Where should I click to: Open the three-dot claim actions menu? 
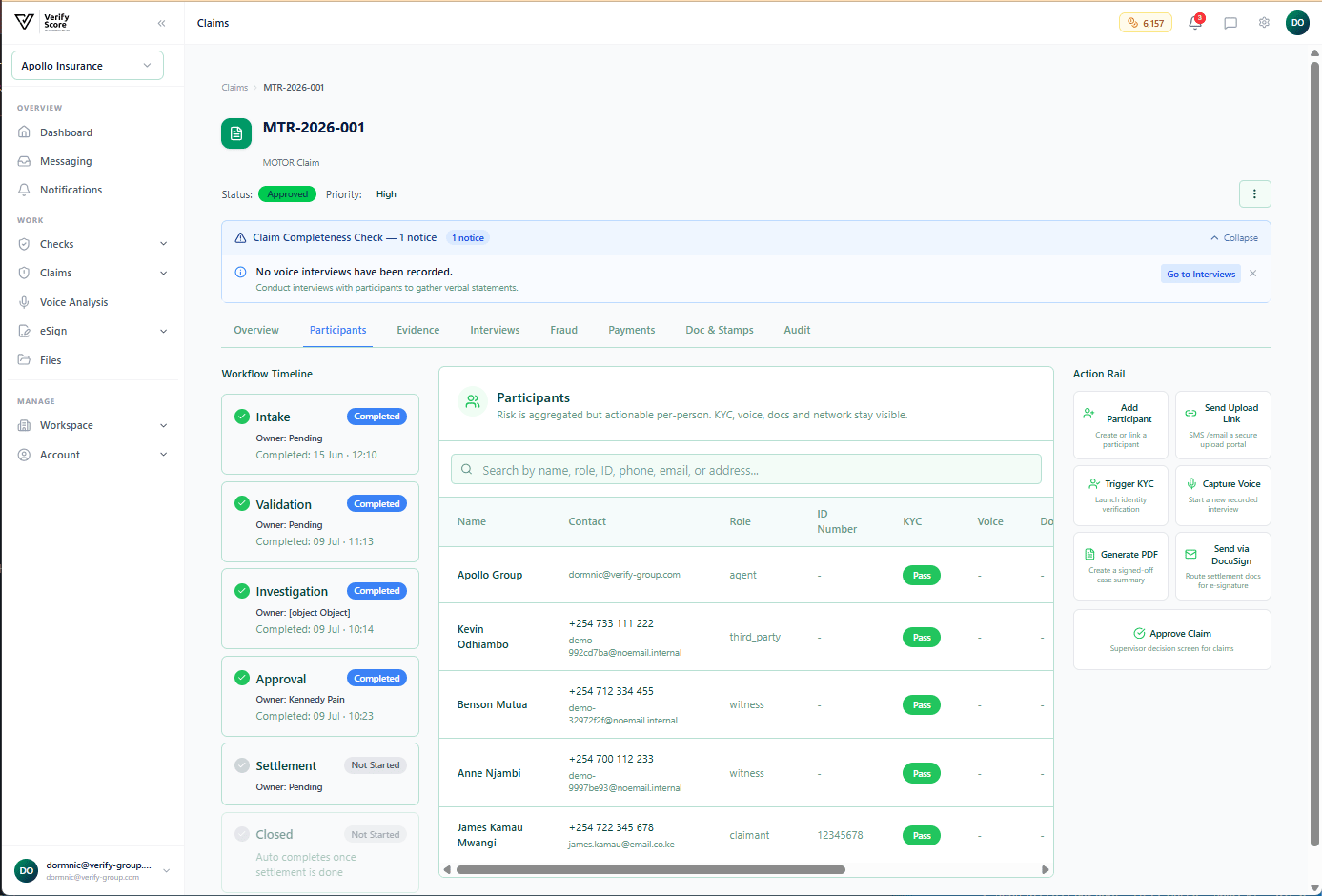point(1254,194)
